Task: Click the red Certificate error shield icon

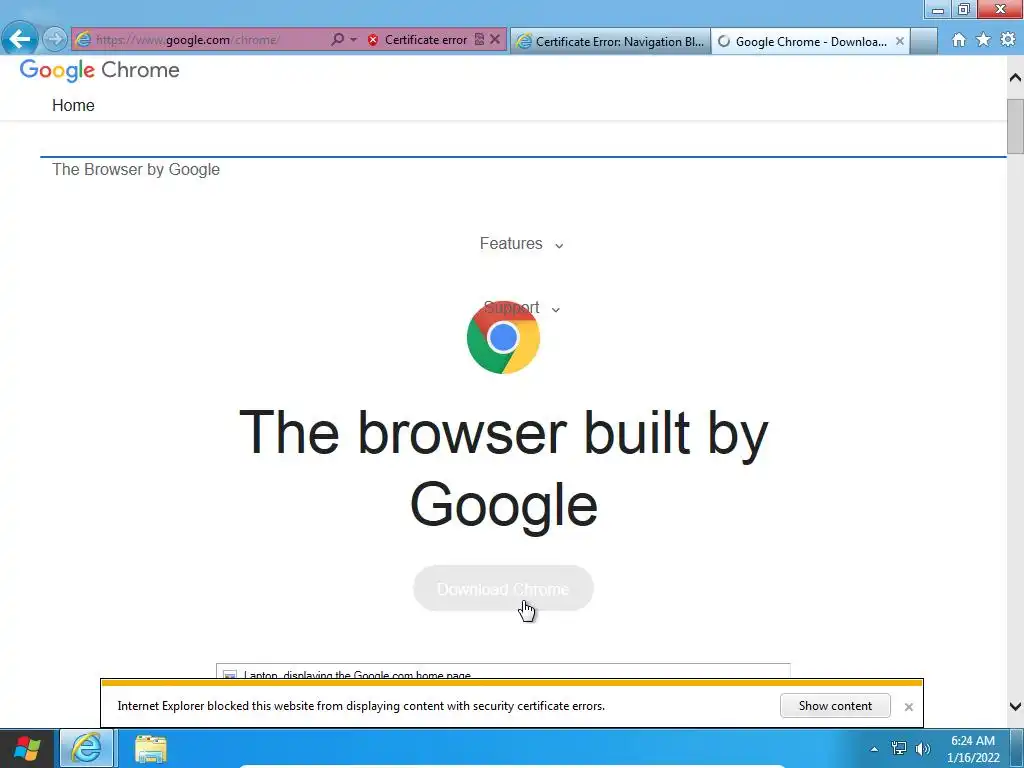Action: coord(373,40)
